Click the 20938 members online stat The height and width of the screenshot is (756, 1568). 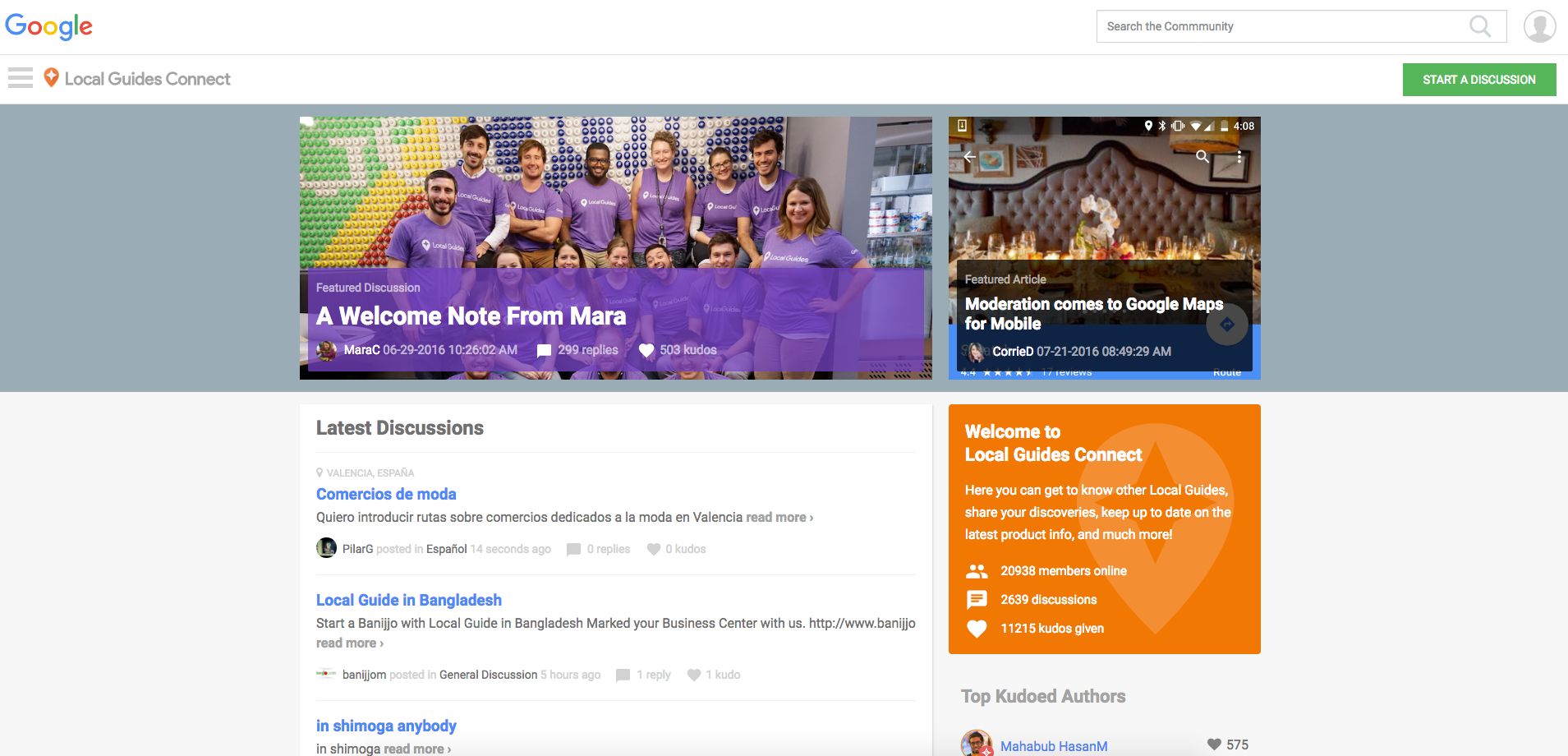click(1064, 571)
